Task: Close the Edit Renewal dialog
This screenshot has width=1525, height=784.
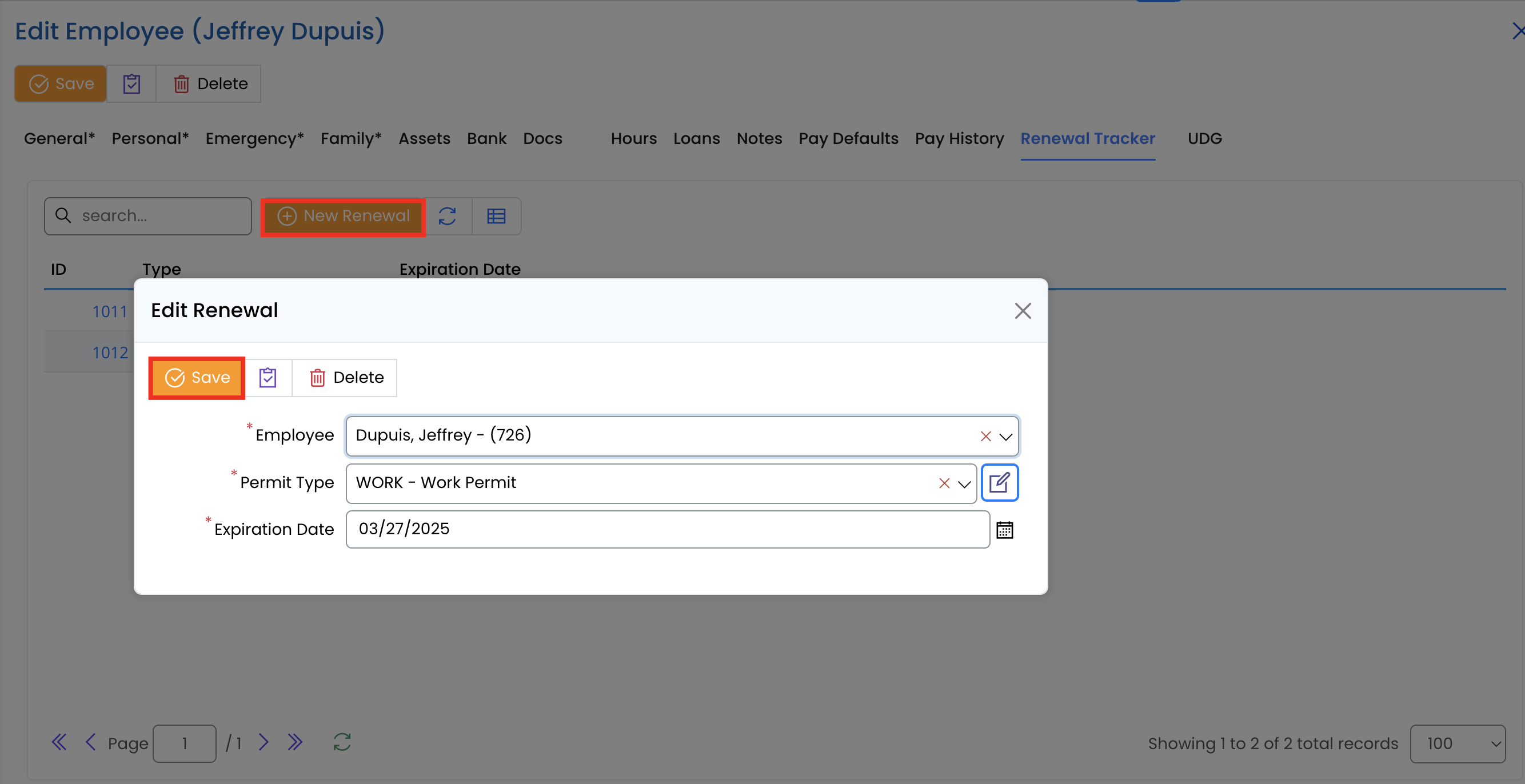Action: (1023, 311)
